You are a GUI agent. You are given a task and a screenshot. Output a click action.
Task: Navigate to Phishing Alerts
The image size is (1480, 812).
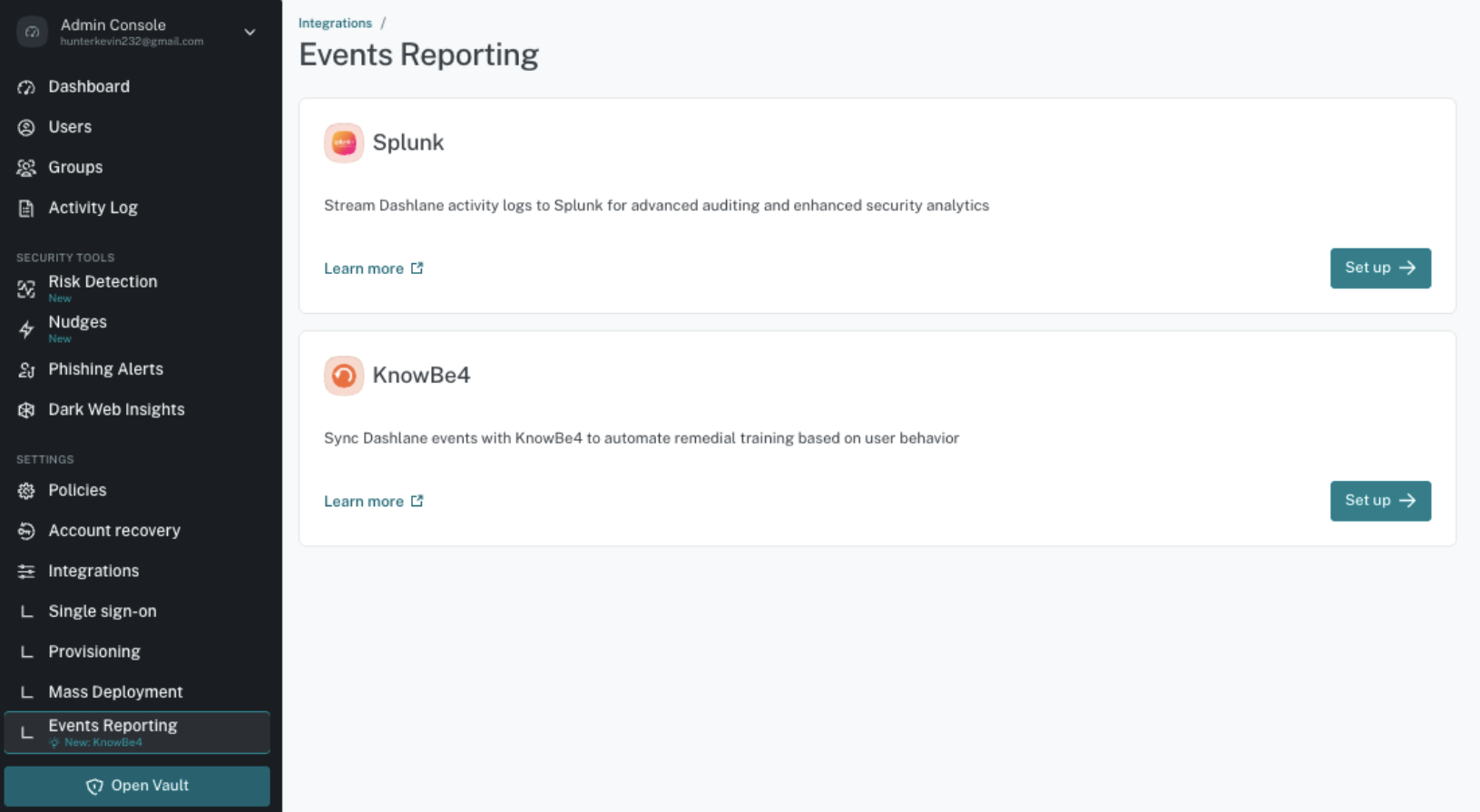137,369
